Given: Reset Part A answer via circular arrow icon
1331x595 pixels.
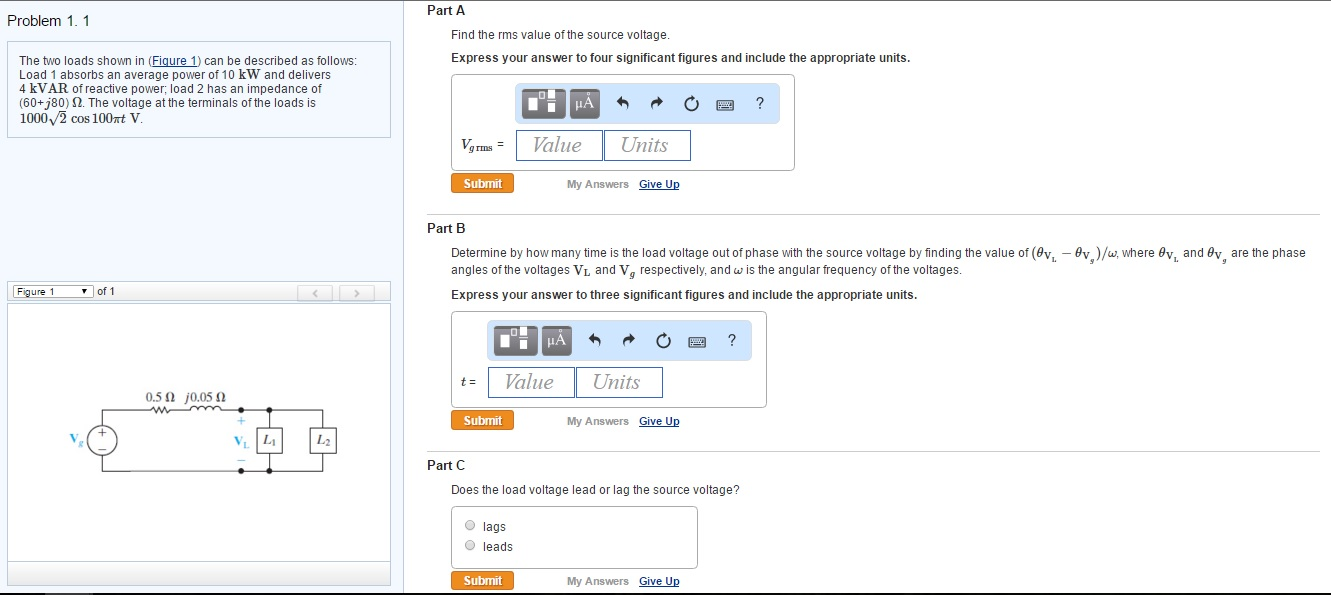Looking at the screenshot, I should pyautogui.click(x=690, y=103).
